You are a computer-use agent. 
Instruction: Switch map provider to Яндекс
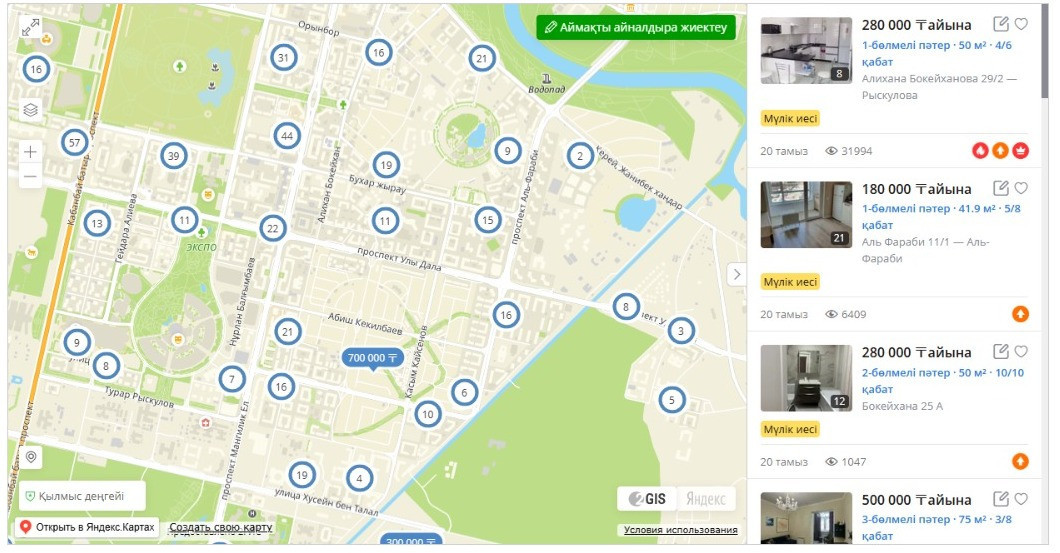706,499
